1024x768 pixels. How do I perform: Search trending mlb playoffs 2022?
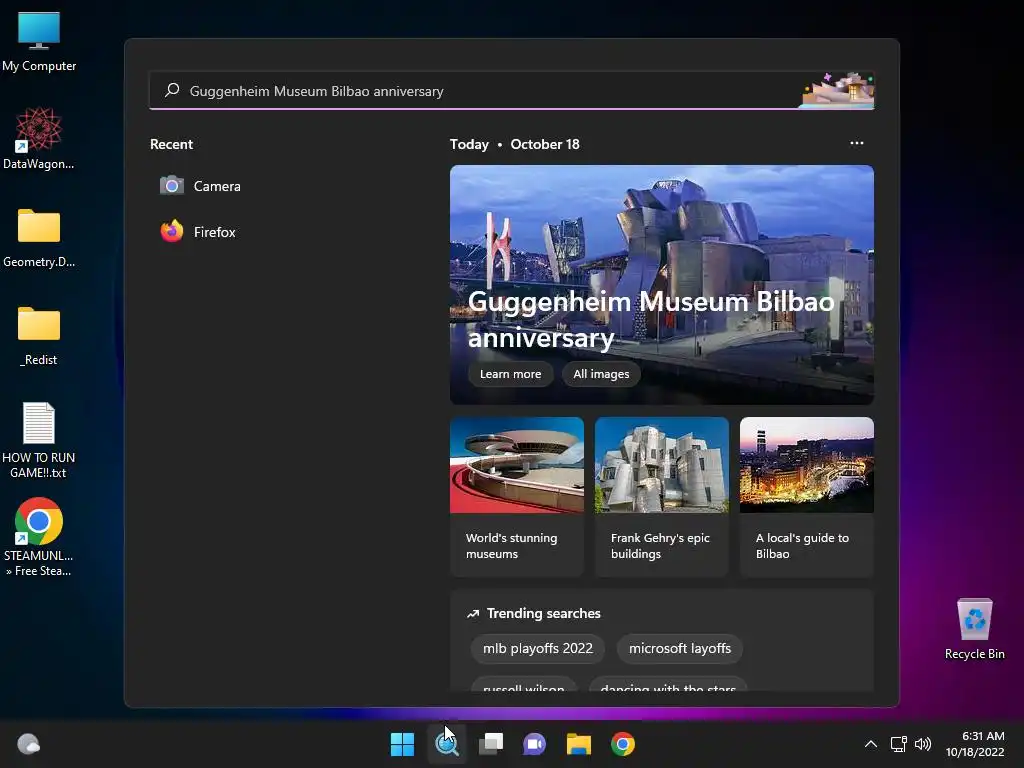(x=537, y=648)
